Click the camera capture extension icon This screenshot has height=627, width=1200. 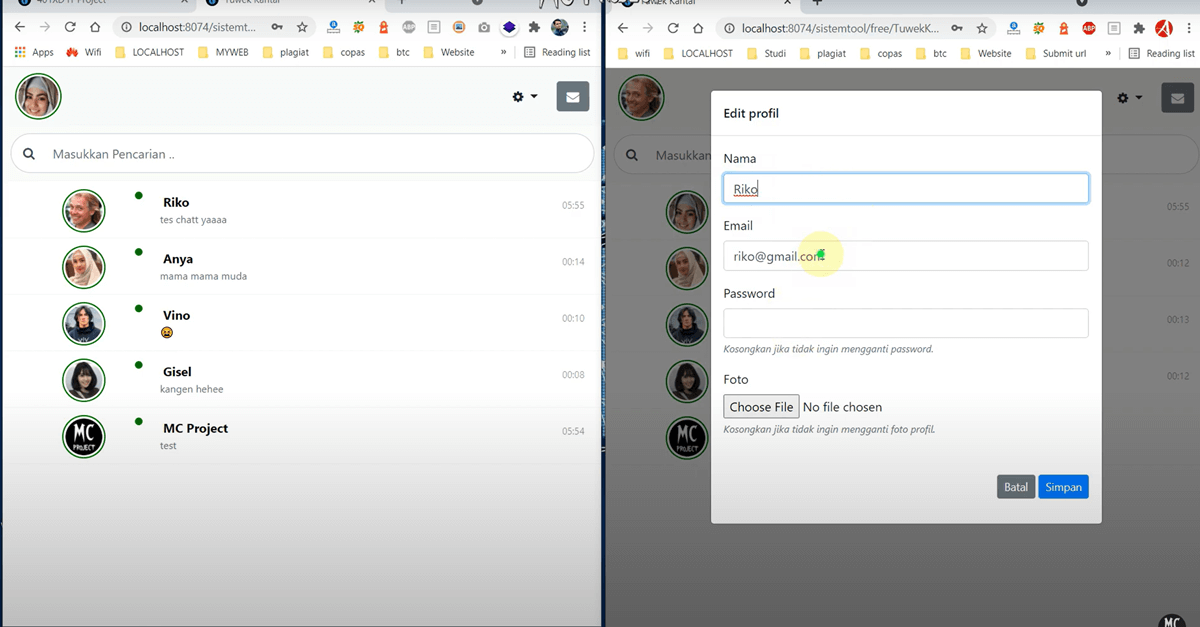point(483,28)
